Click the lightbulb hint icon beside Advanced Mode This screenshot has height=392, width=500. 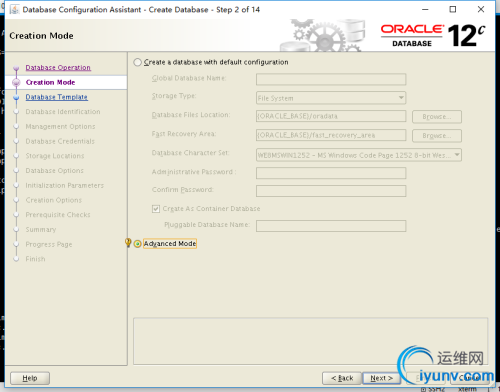pos(128,242)
